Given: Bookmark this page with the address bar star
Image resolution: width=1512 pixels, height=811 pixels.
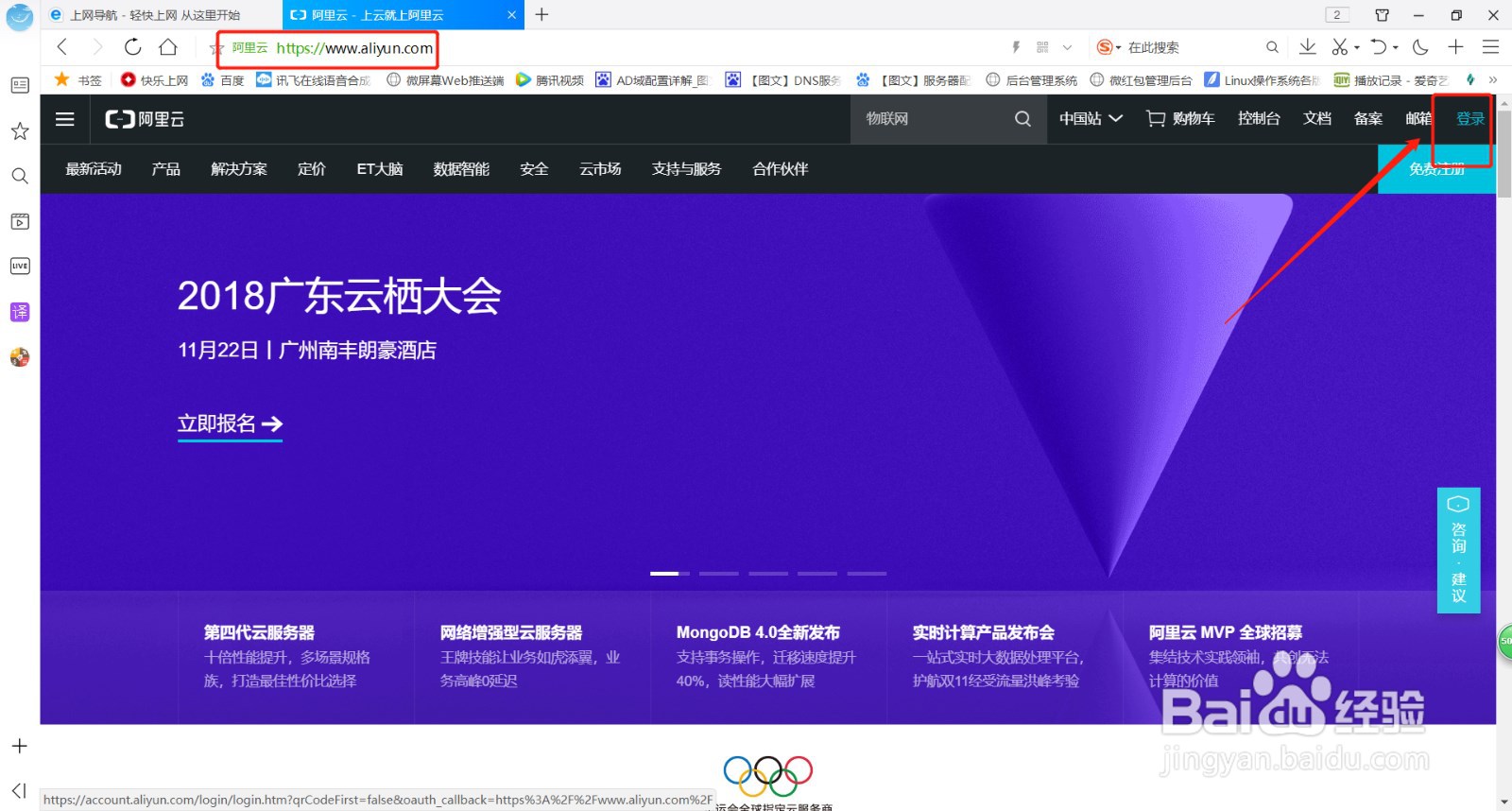Looking at the screenshot, I should 215,48.
